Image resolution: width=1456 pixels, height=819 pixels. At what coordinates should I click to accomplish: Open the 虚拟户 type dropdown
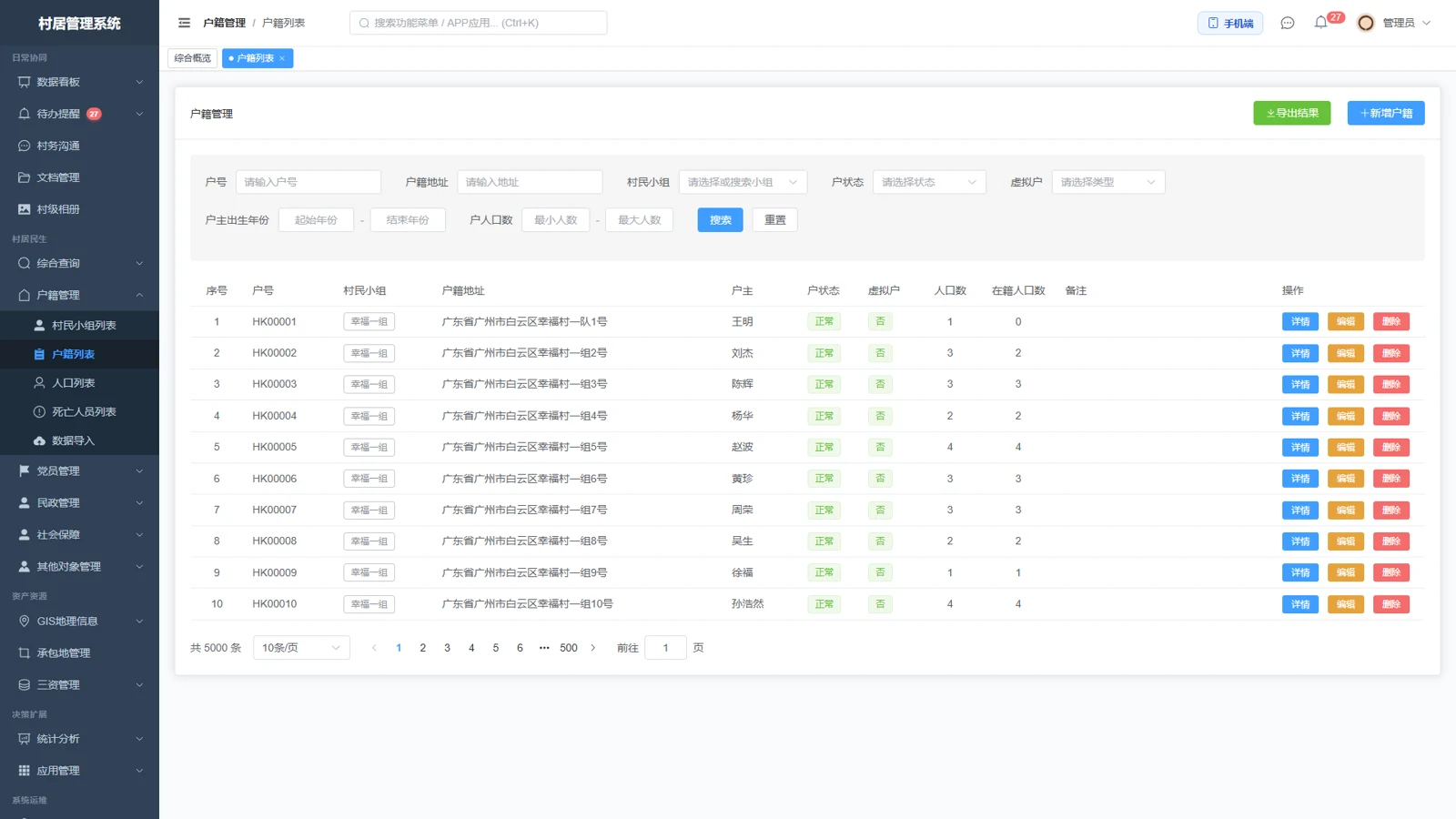[x=1108, y=182]
